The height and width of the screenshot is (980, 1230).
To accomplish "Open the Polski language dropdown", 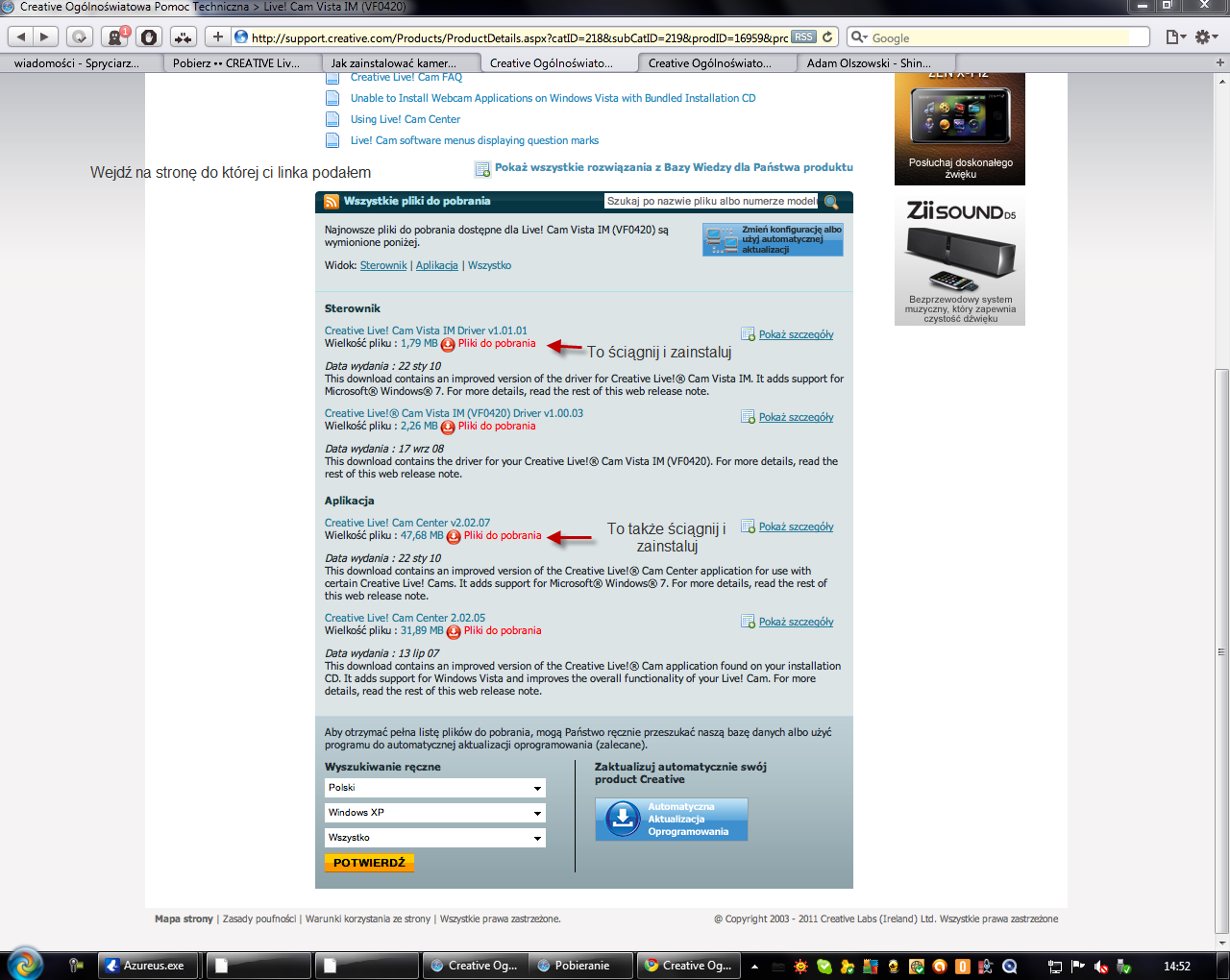I will (435, 788).
